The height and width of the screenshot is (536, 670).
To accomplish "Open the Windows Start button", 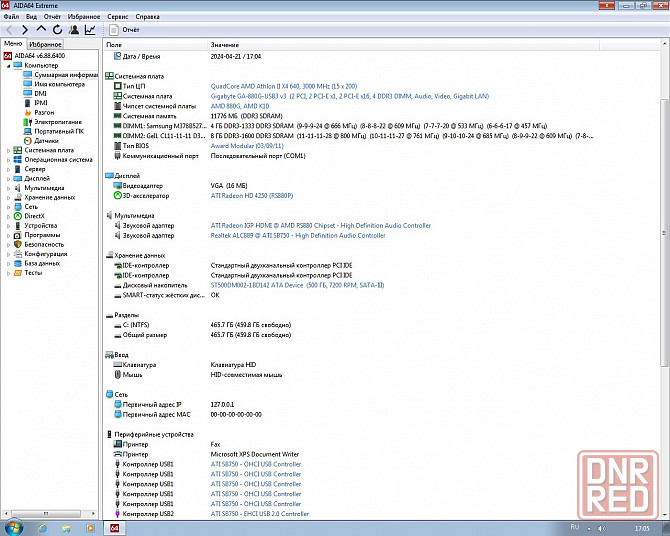I will point(12,528).
